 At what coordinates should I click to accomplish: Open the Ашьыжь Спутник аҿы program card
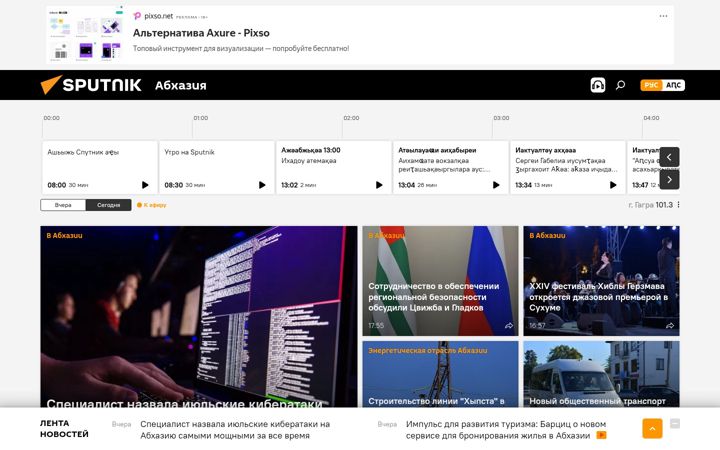click(x=100, y=167)
